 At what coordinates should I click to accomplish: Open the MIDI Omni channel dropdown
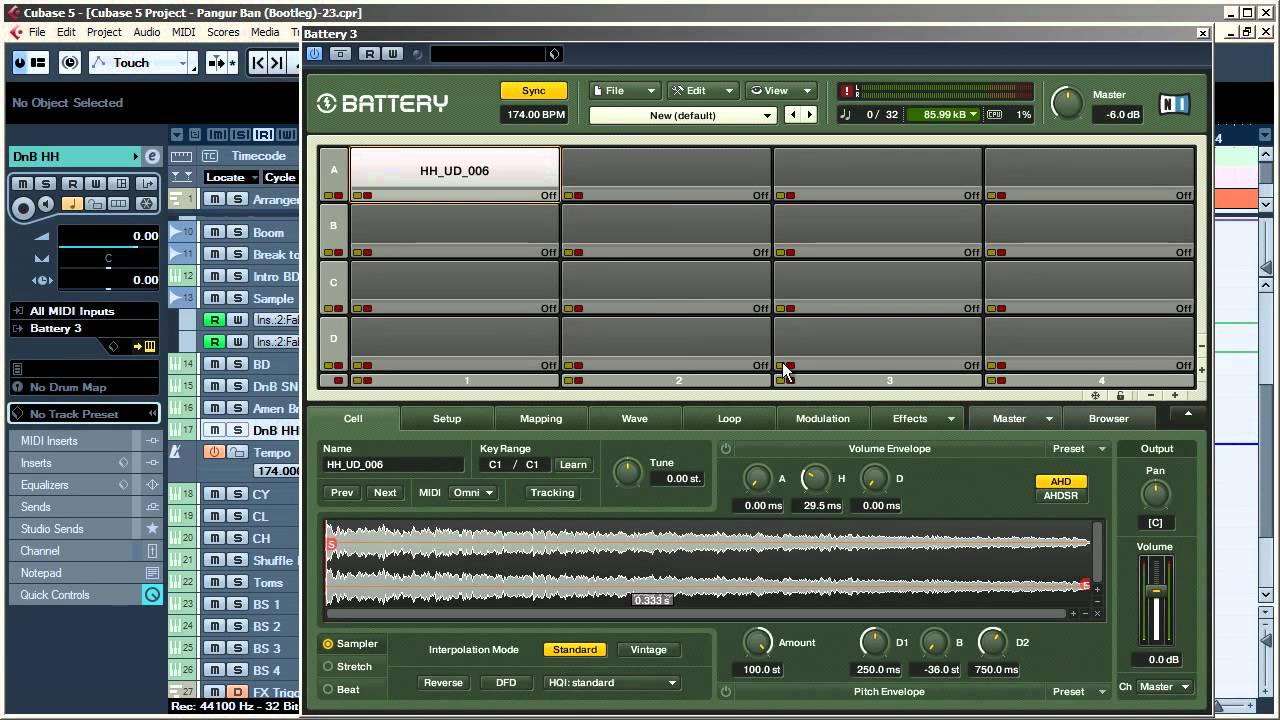(x=473, y=493)
